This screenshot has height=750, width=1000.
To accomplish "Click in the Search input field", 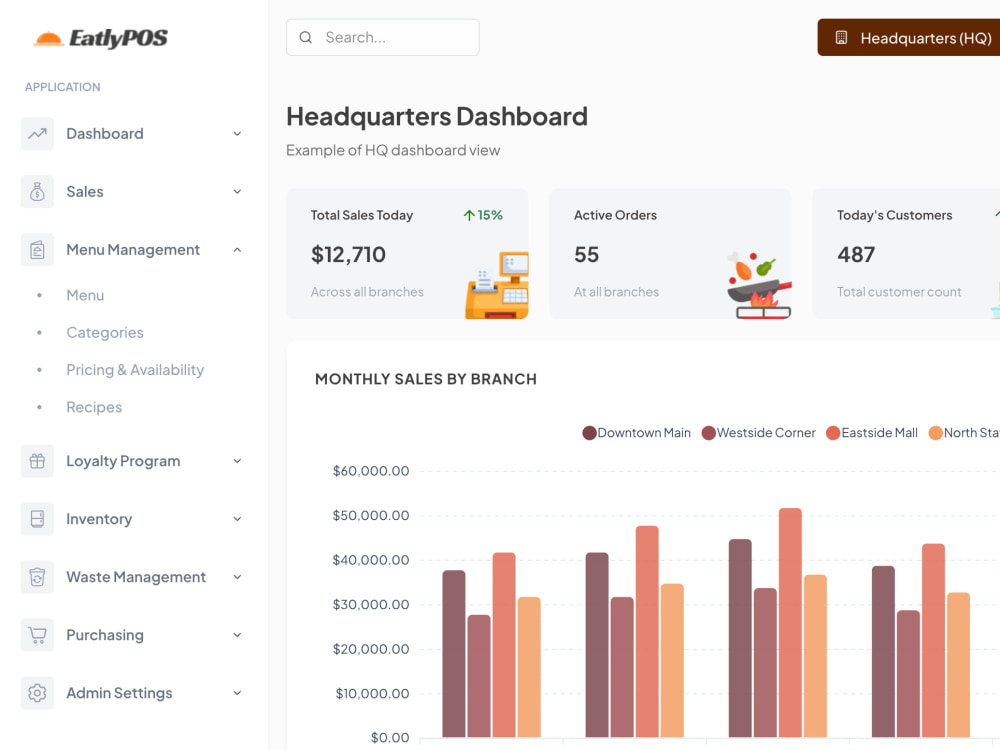I will coord(383,38).
